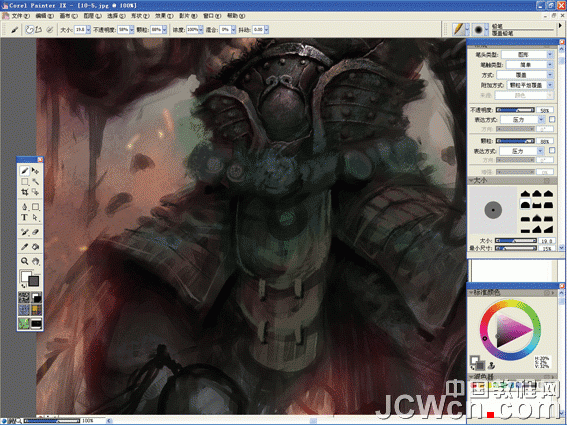Open the opacity 压力 expression dropdown
567x425 pixels.
pos(523,119)
